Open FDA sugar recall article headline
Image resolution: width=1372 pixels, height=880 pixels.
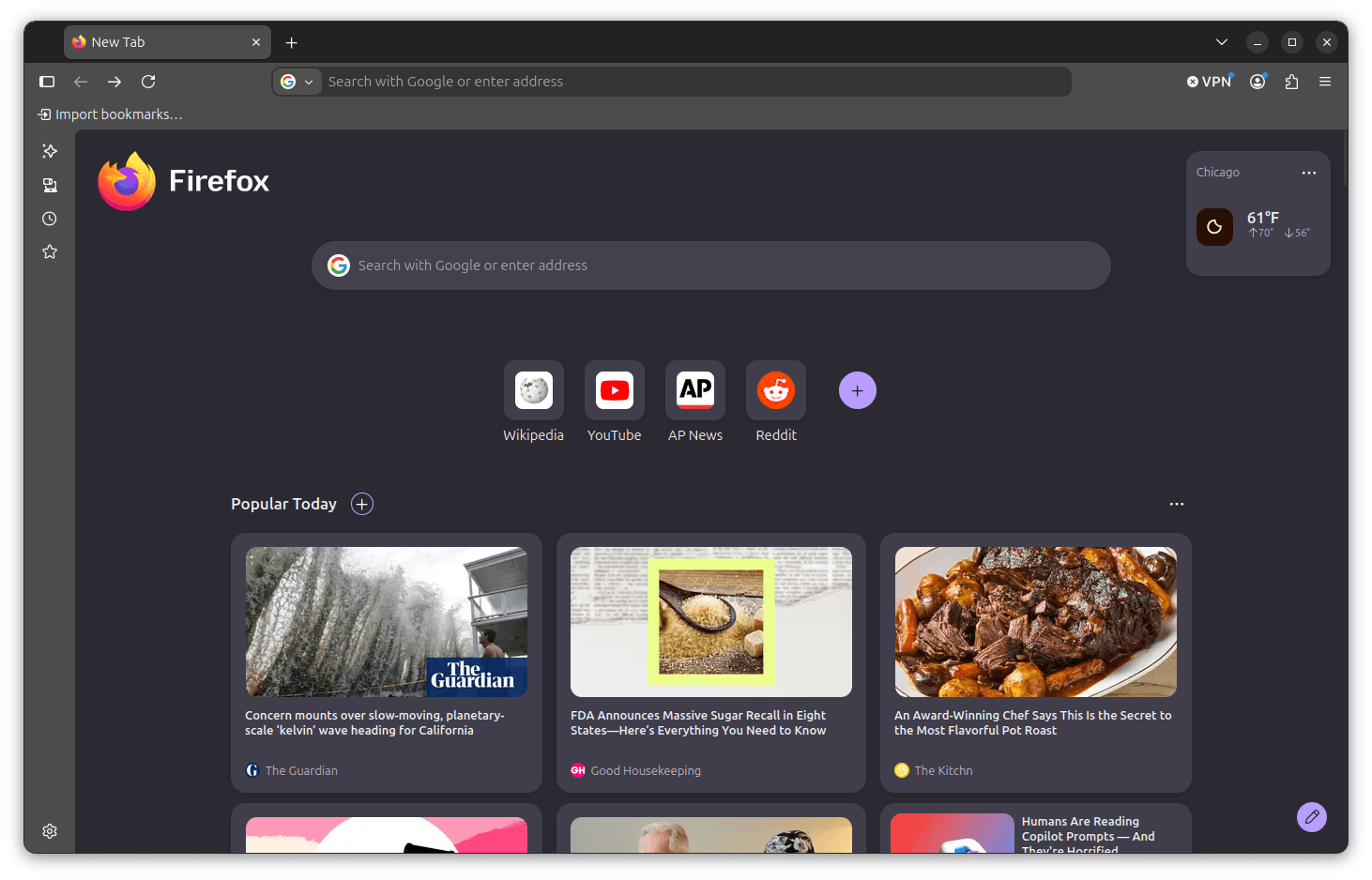(698, 722)
